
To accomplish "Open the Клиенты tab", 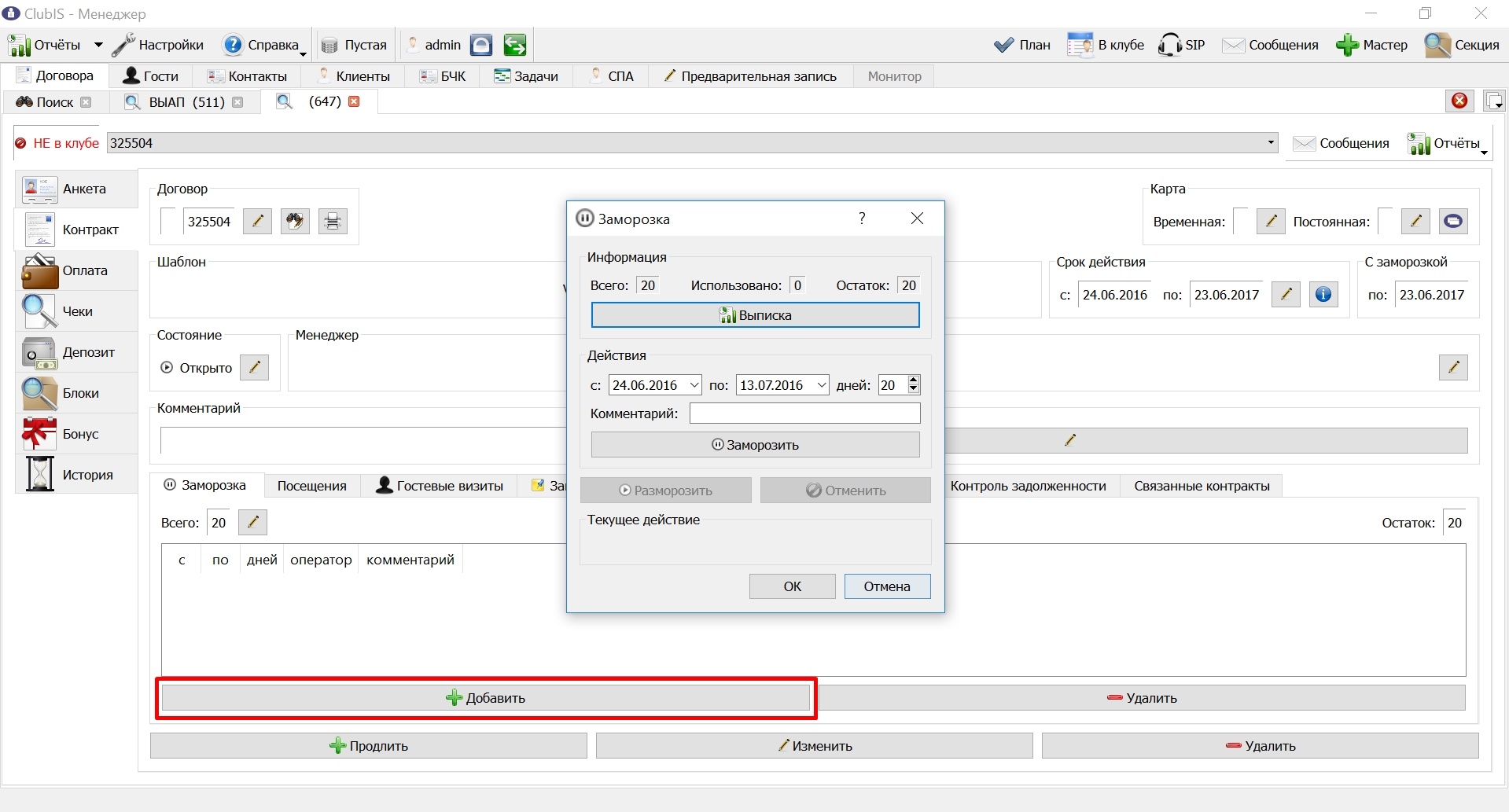I will [355, 76].
